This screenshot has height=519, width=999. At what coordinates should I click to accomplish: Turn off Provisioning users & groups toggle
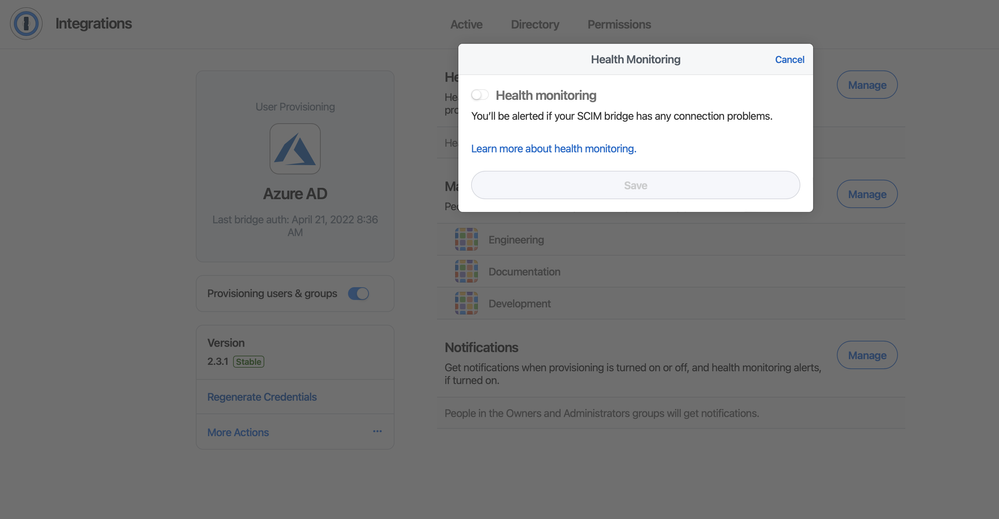[x=358, y=294]
